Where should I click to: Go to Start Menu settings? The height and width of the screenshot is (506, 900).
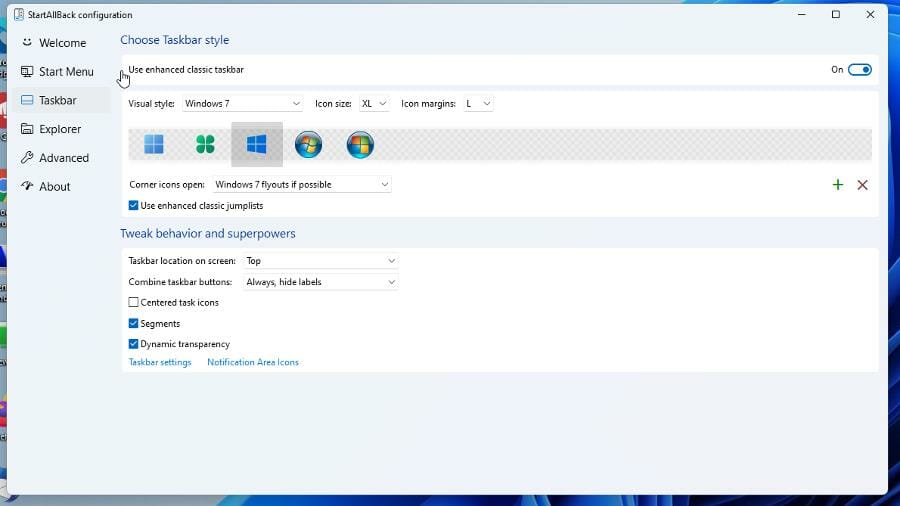point(62,72)
